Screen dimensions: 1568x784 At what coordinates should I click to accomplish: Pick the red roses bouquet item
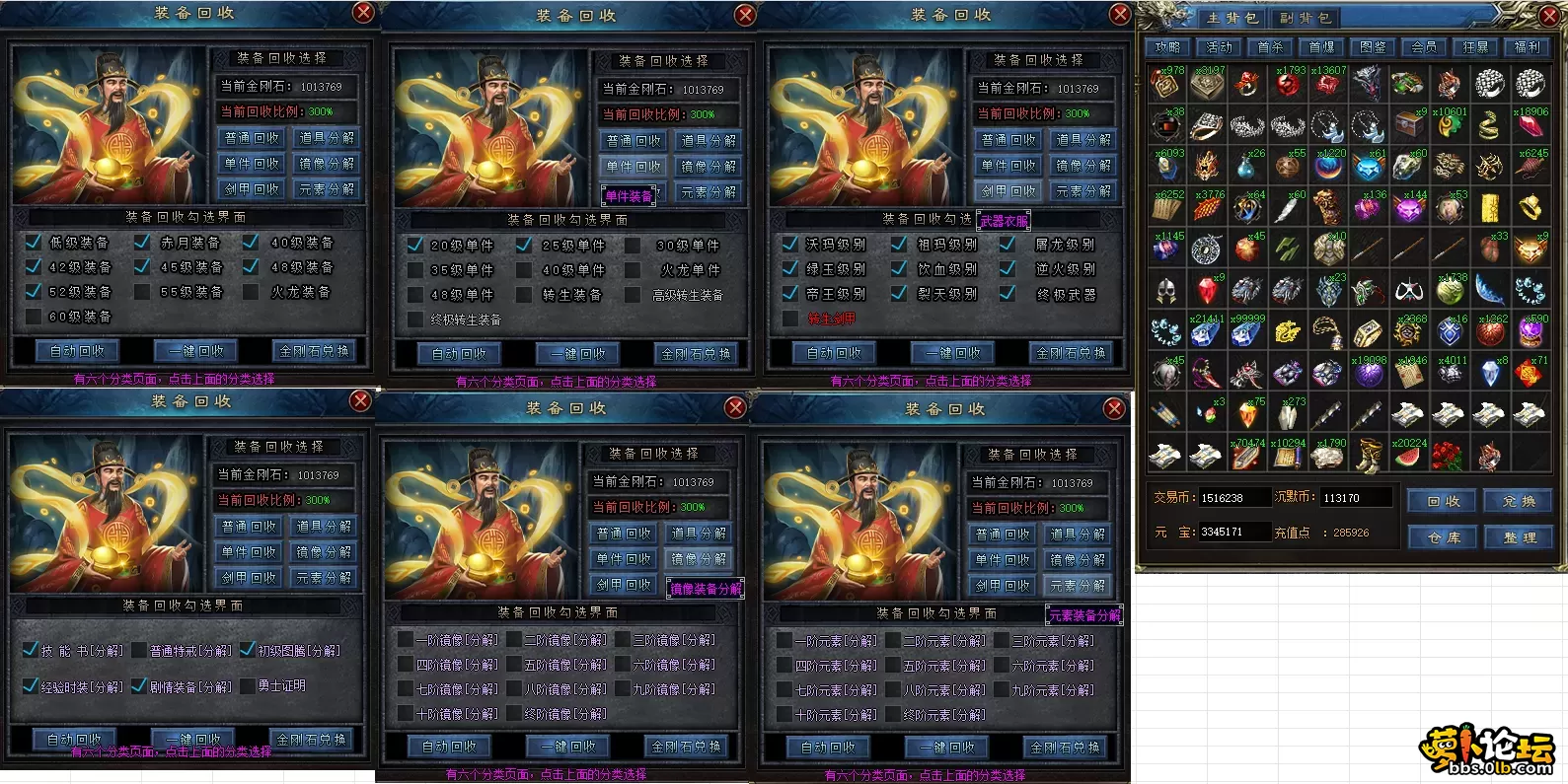click(1448, 456)
